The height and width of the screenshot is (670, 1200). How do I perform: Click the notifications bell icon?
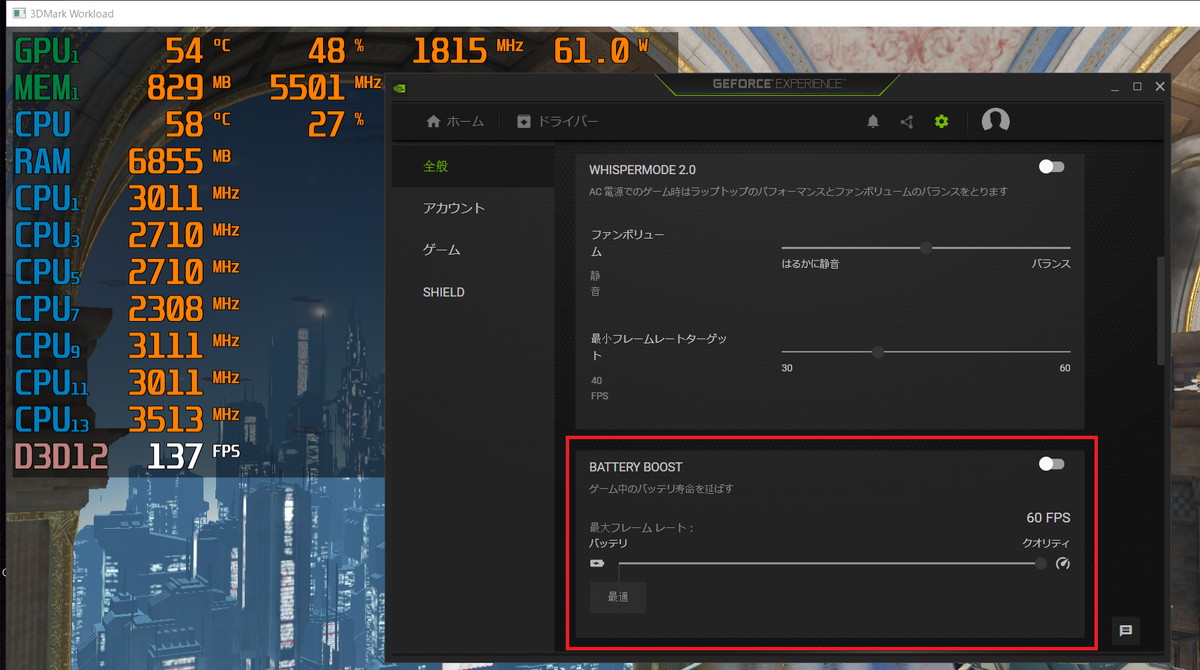tap(873, 122)
